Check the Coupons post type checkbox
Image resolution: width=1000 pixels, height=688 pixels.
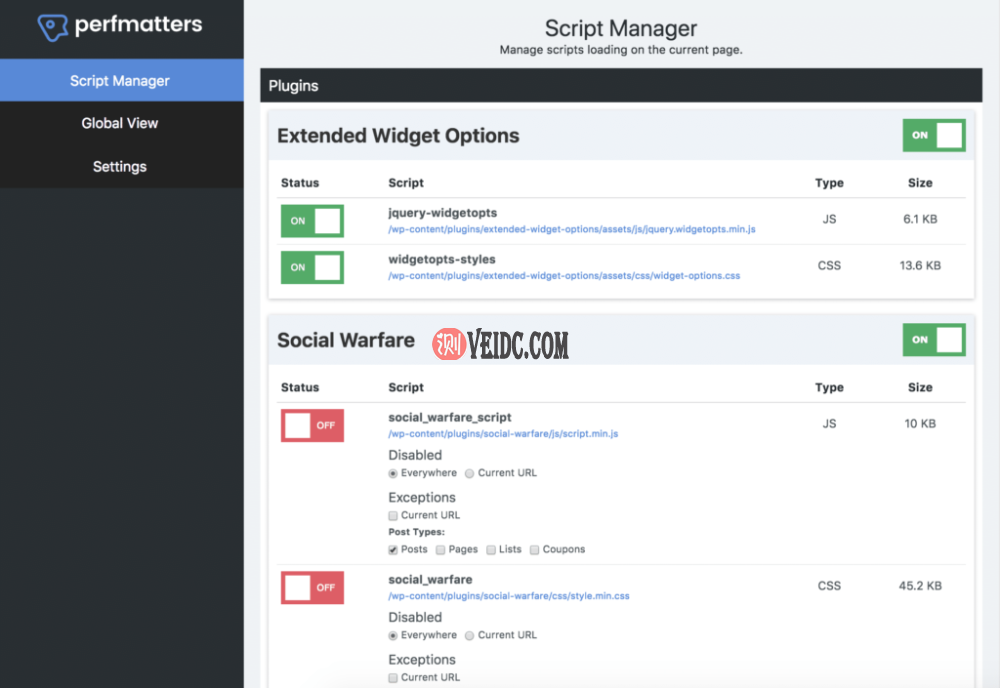coord(535,549)
